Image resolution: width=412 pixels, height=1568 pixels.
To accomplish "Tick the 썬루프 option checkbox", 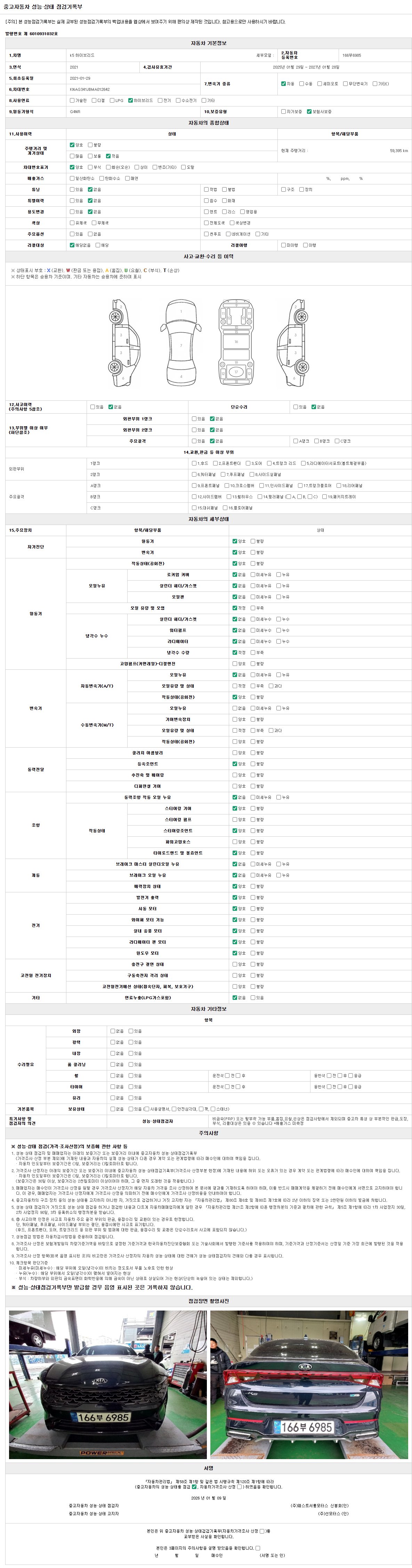I will 206,234.
